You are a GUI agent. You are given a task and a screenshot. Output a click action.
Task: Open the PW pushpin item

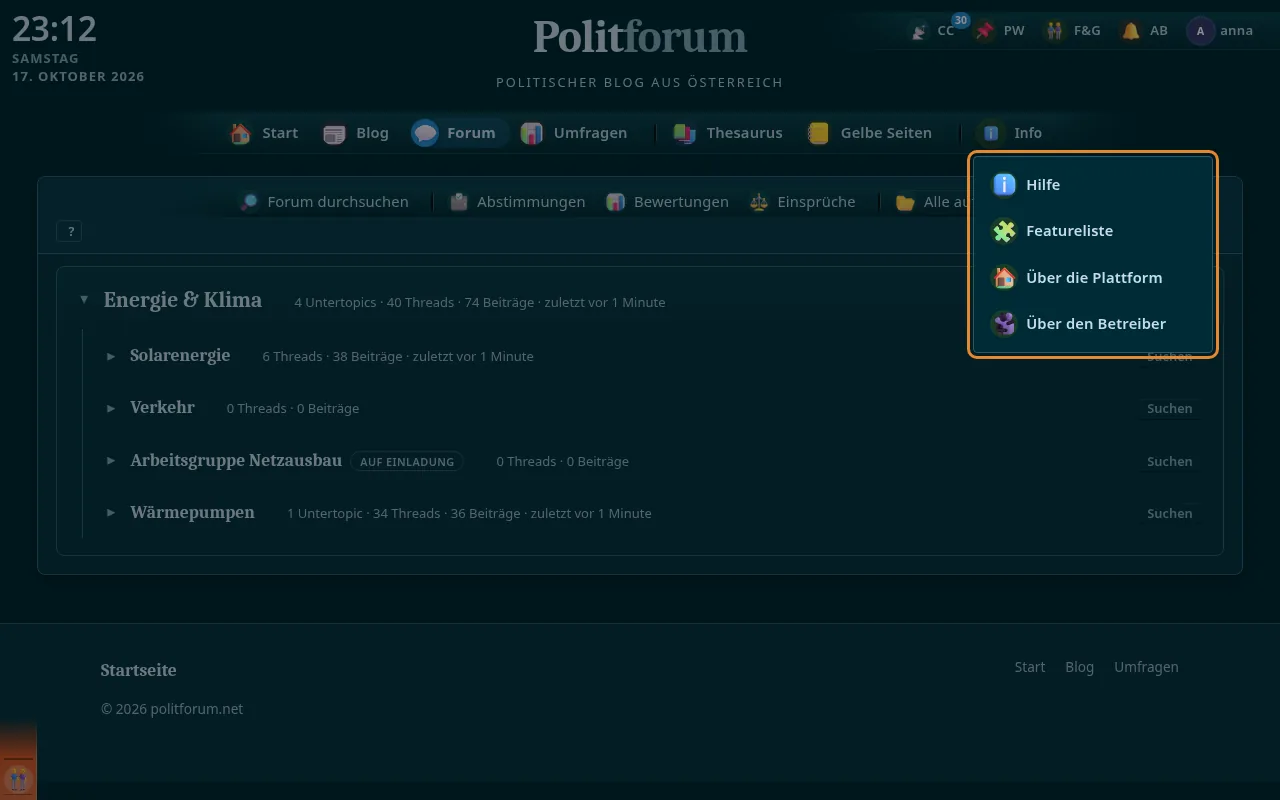coord(1000,31)
